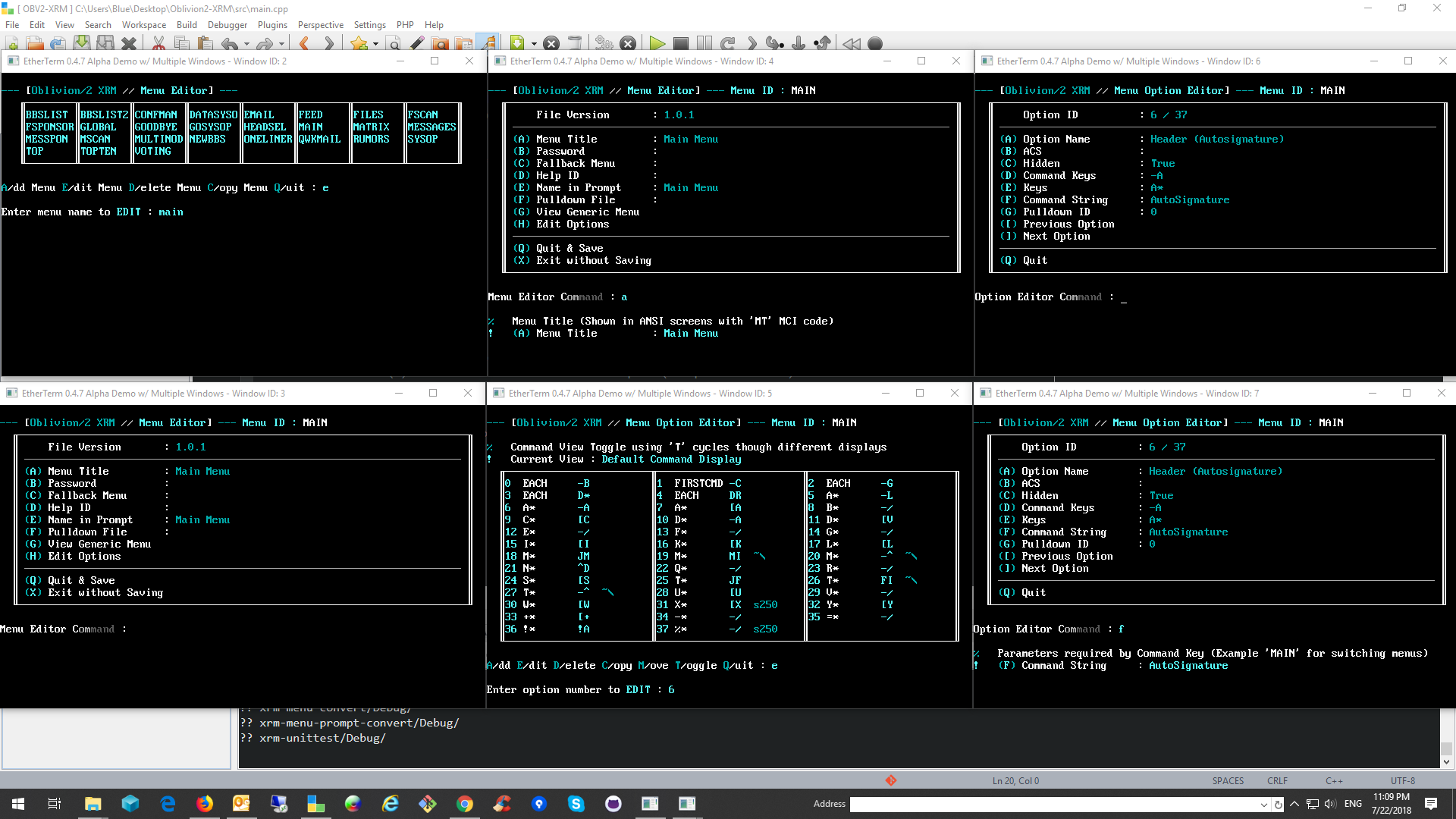
Task: Open Firefox from the taskbar
Action: (205, 804)
